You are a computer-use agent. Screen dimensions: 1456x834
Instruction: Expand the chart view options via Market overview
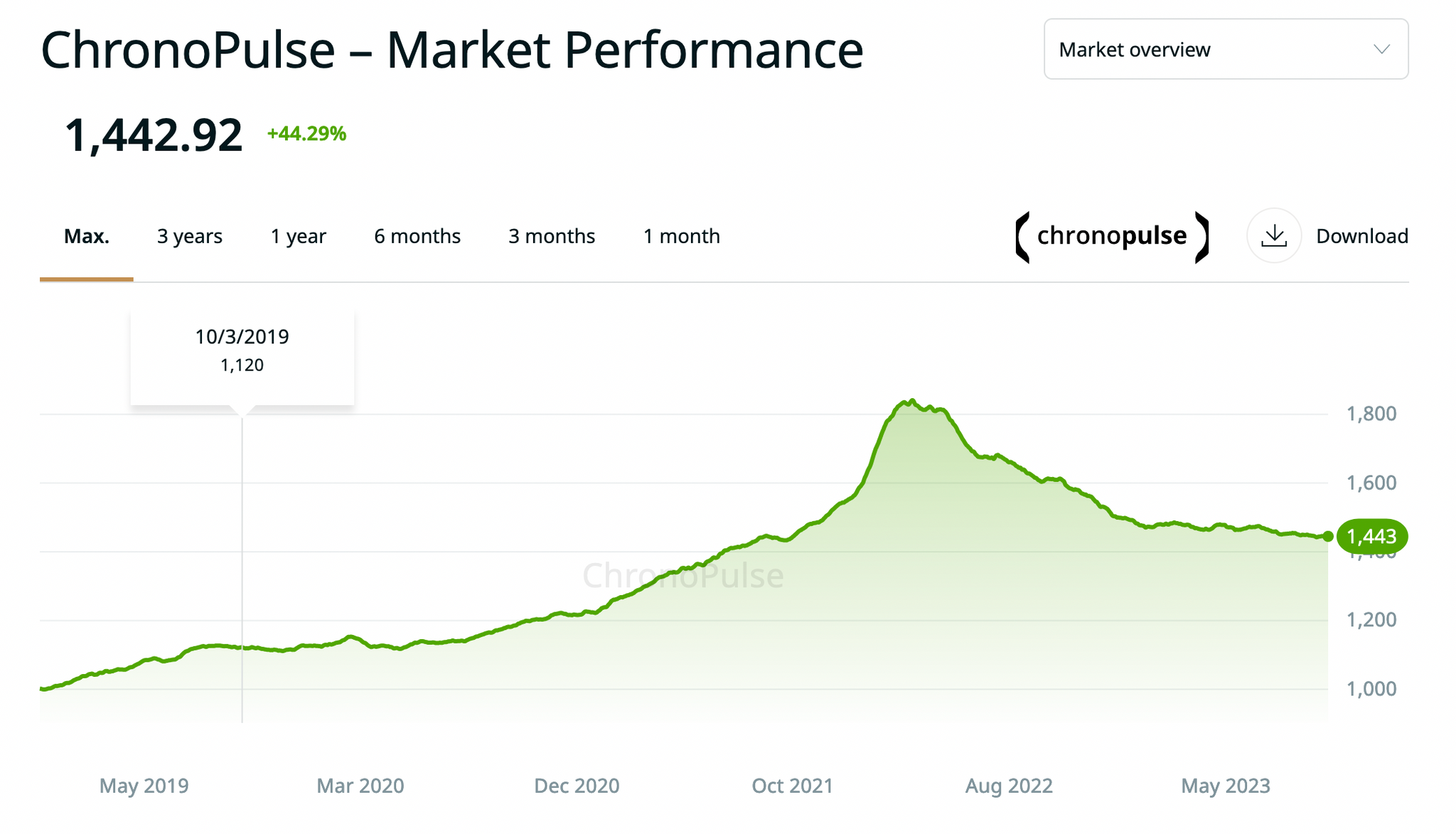1224,49
